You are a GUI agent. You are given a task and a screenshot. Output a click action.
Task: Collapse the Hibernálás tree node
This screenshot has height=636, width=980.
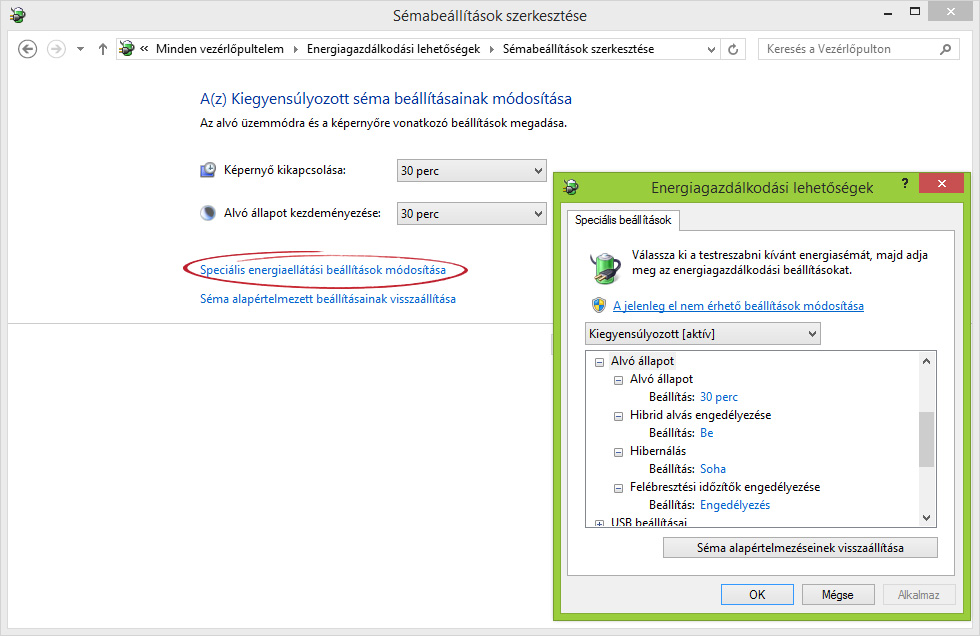click(619, 451)
